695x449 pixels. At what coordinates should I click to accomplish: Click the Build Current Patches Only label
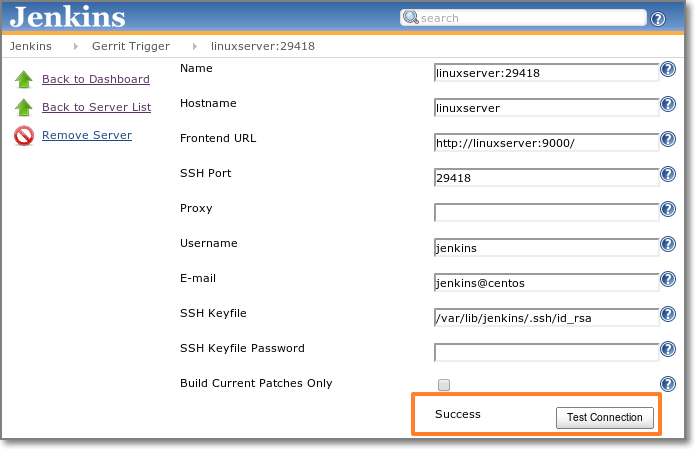coord(256,383)
